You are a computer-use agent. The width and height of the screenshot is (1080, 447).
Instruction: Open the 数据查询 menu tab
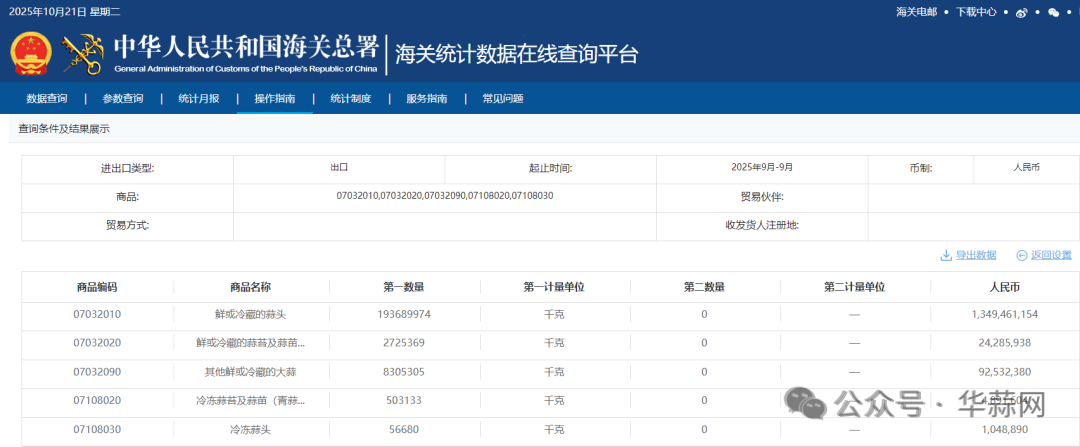(x=47, y=99)
